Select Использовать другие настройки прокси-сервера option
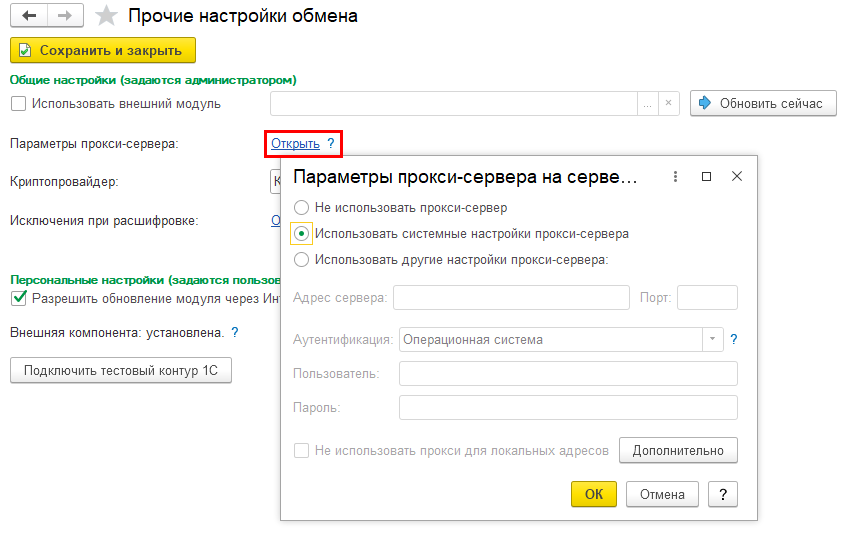The height and width of the screenshot is (537, 847). 301,259
